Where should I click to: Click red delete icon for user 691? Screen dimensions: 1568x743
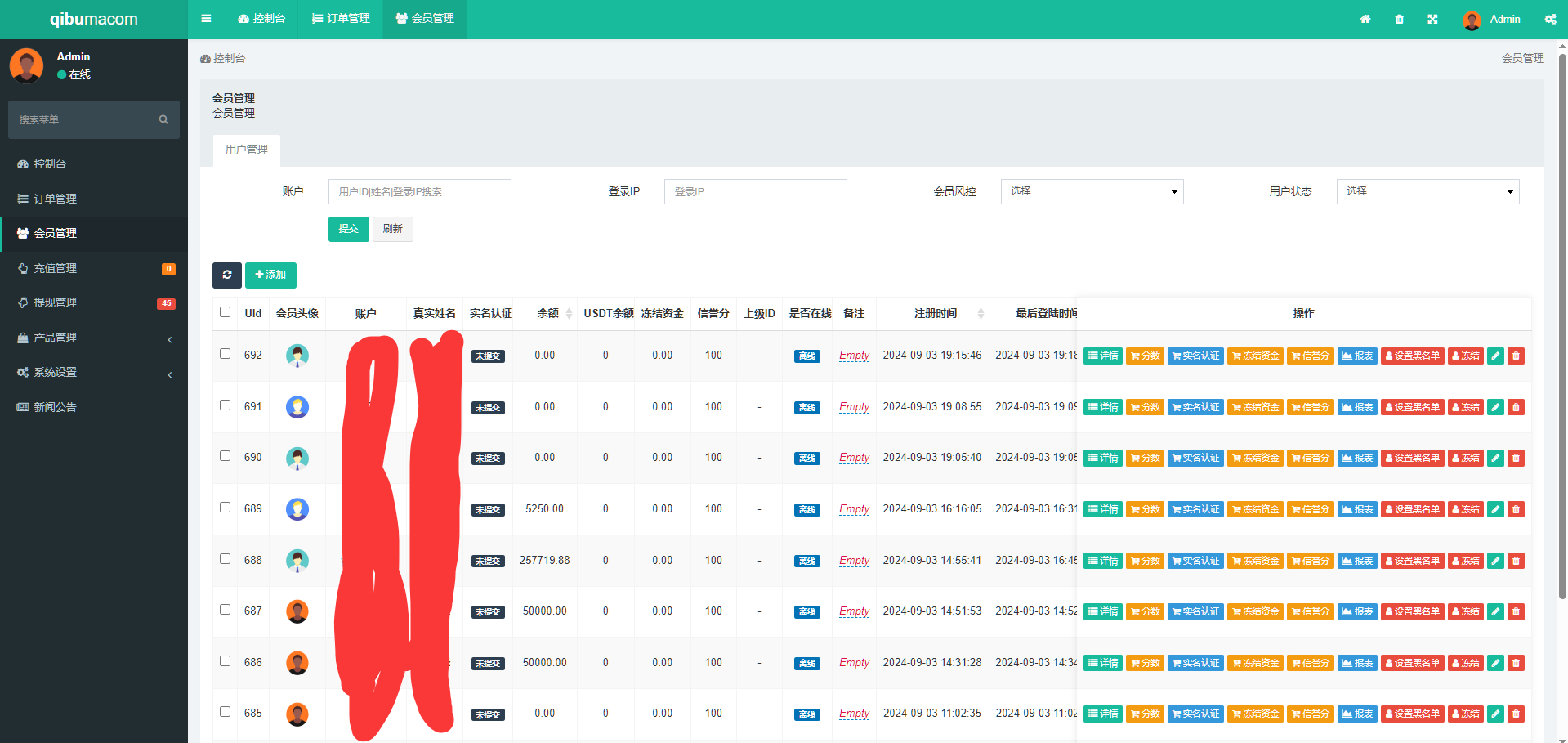[1516, 407]
